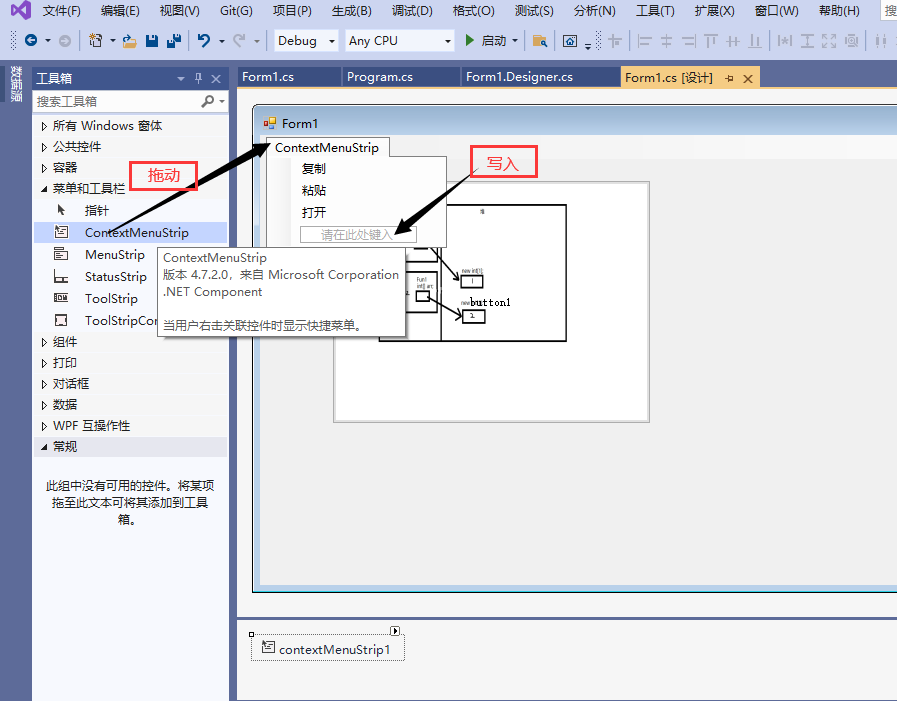
Task: Click the find in files folder icon
Action: pos(539,41)
